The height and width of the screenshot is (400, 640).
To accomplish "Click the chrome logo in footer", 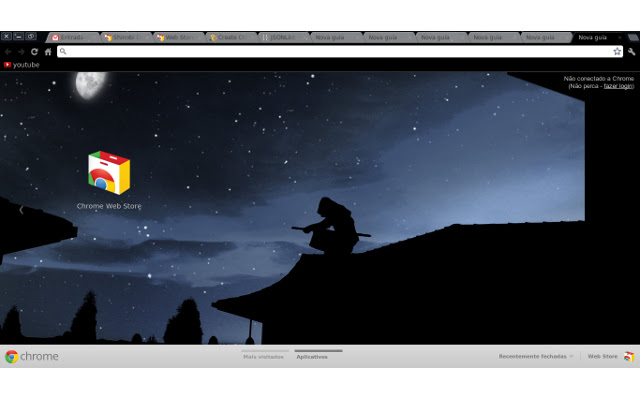I will pos(32,356).
